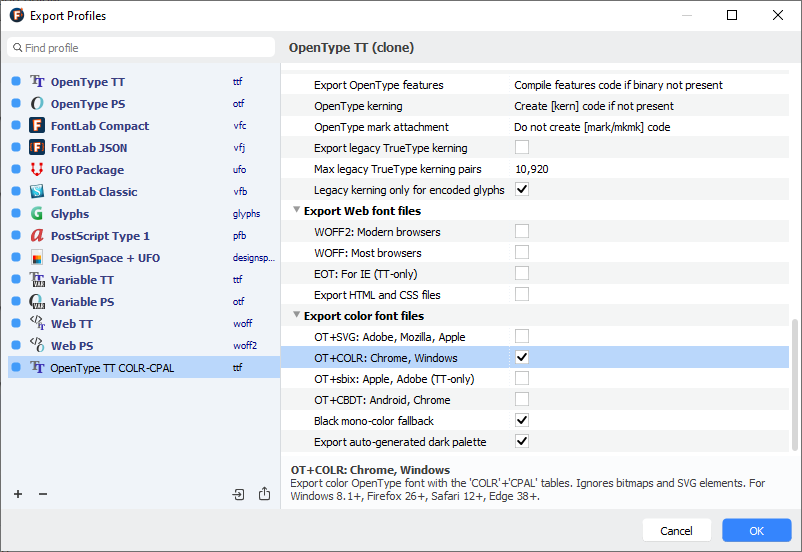Click the 'glyphs' extension text
The width and height of the screenshot is (802, 552).
click(x=247, y=214)
